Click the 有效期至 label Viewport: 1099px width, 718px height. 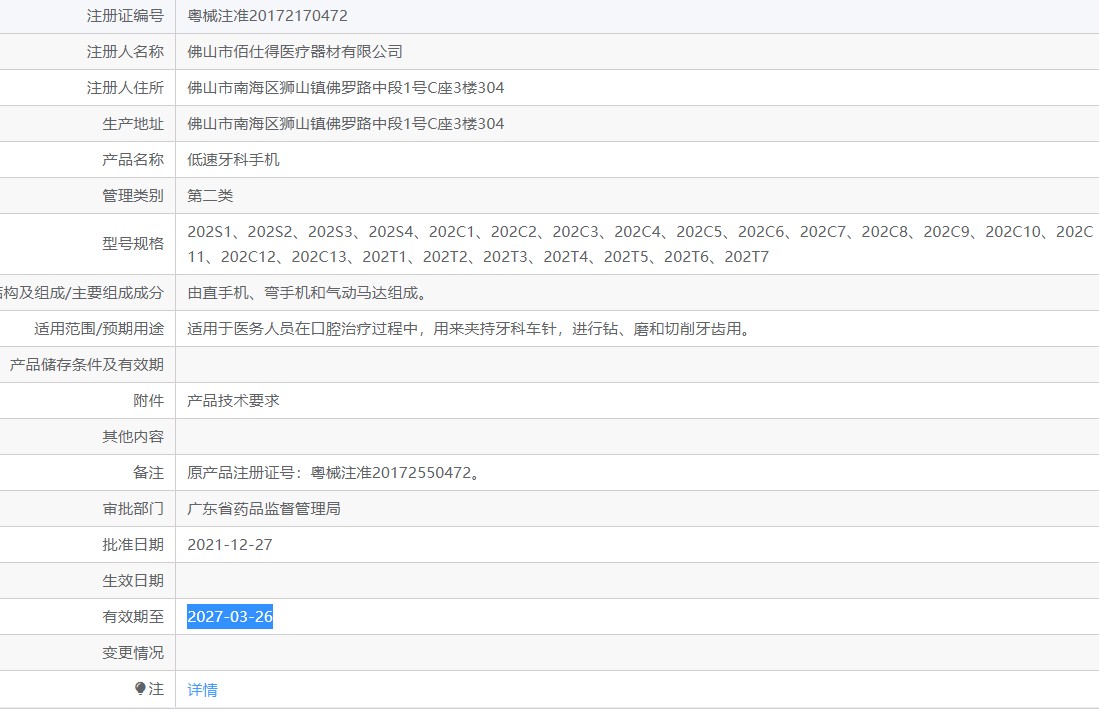pos(132,616)
